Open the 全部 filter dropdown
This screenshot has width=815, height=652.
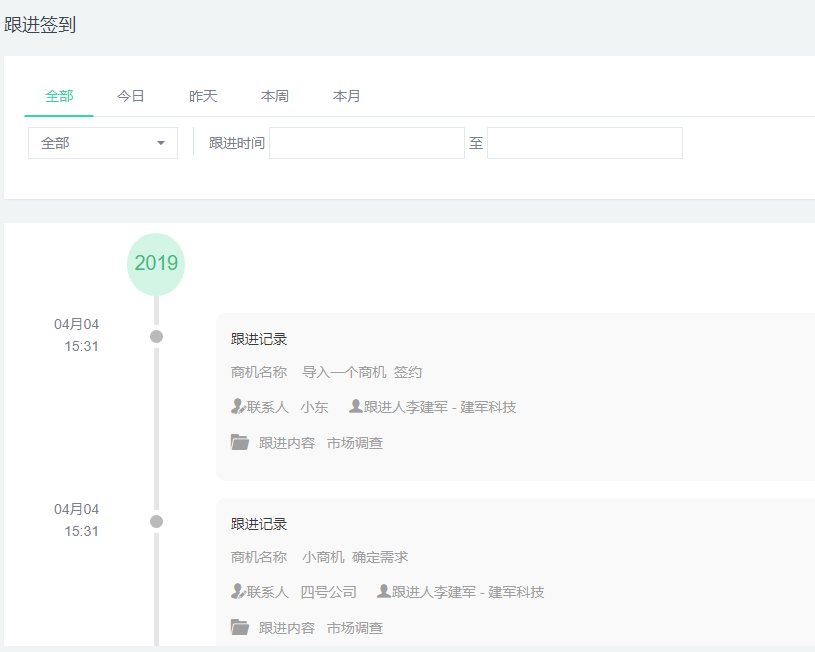click(102, 143)
